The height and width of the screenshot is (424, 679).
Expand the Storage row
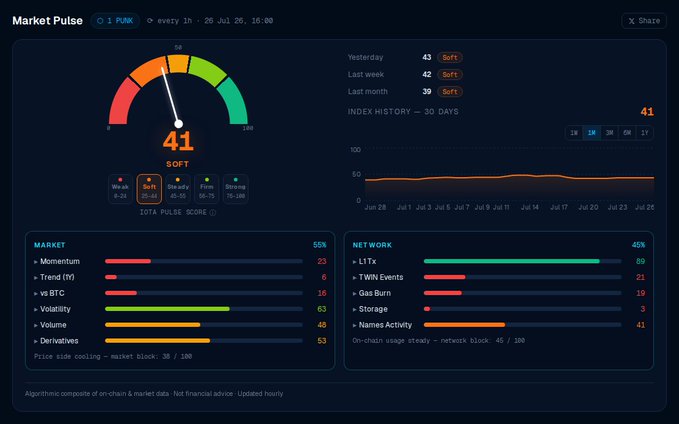[x=498, y=309]
